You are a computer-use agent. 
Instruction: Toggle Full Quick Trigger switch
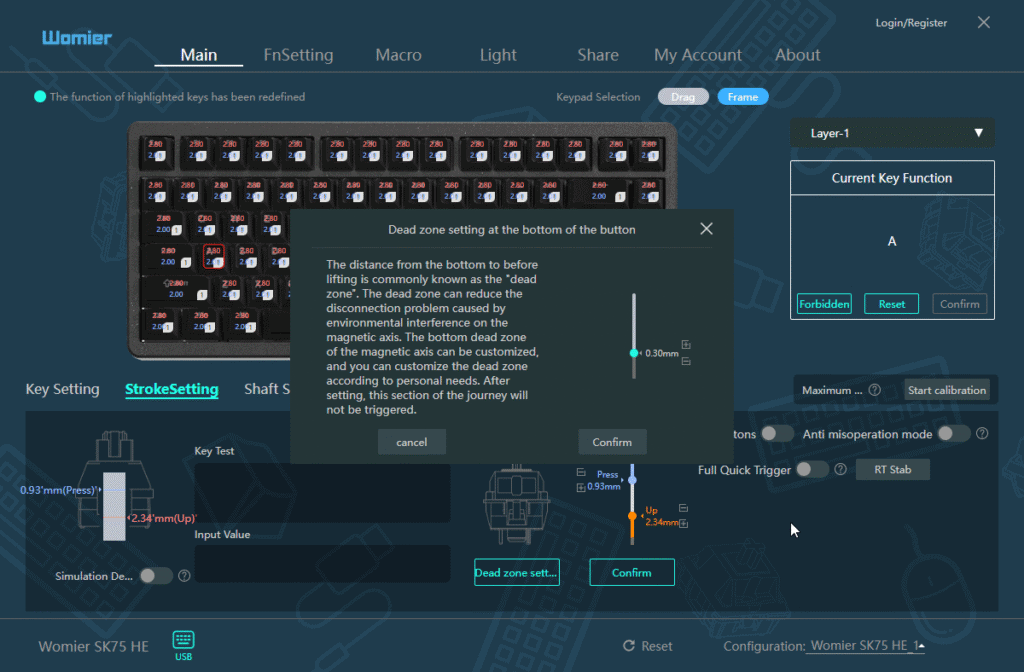pyautogui.click(x=812, y=469)
